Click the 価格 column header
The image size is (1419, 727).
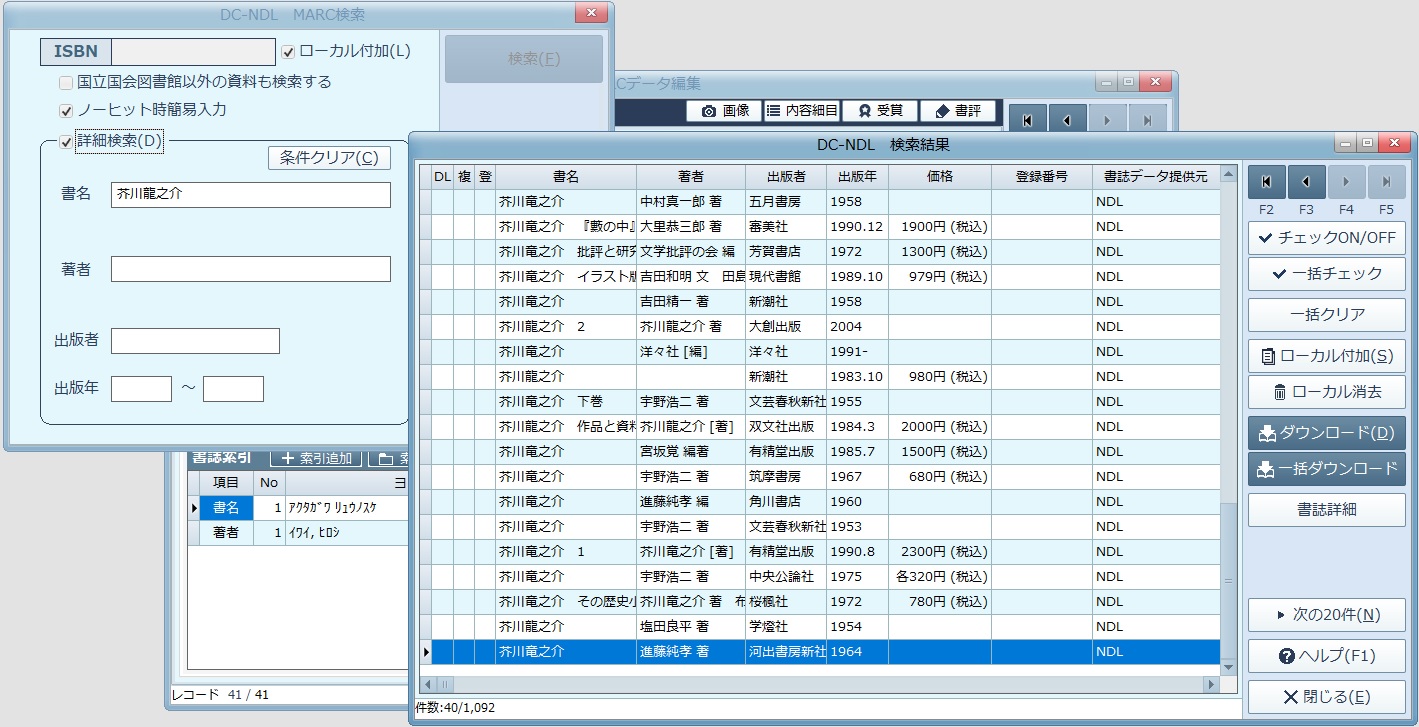coord(940,177)
